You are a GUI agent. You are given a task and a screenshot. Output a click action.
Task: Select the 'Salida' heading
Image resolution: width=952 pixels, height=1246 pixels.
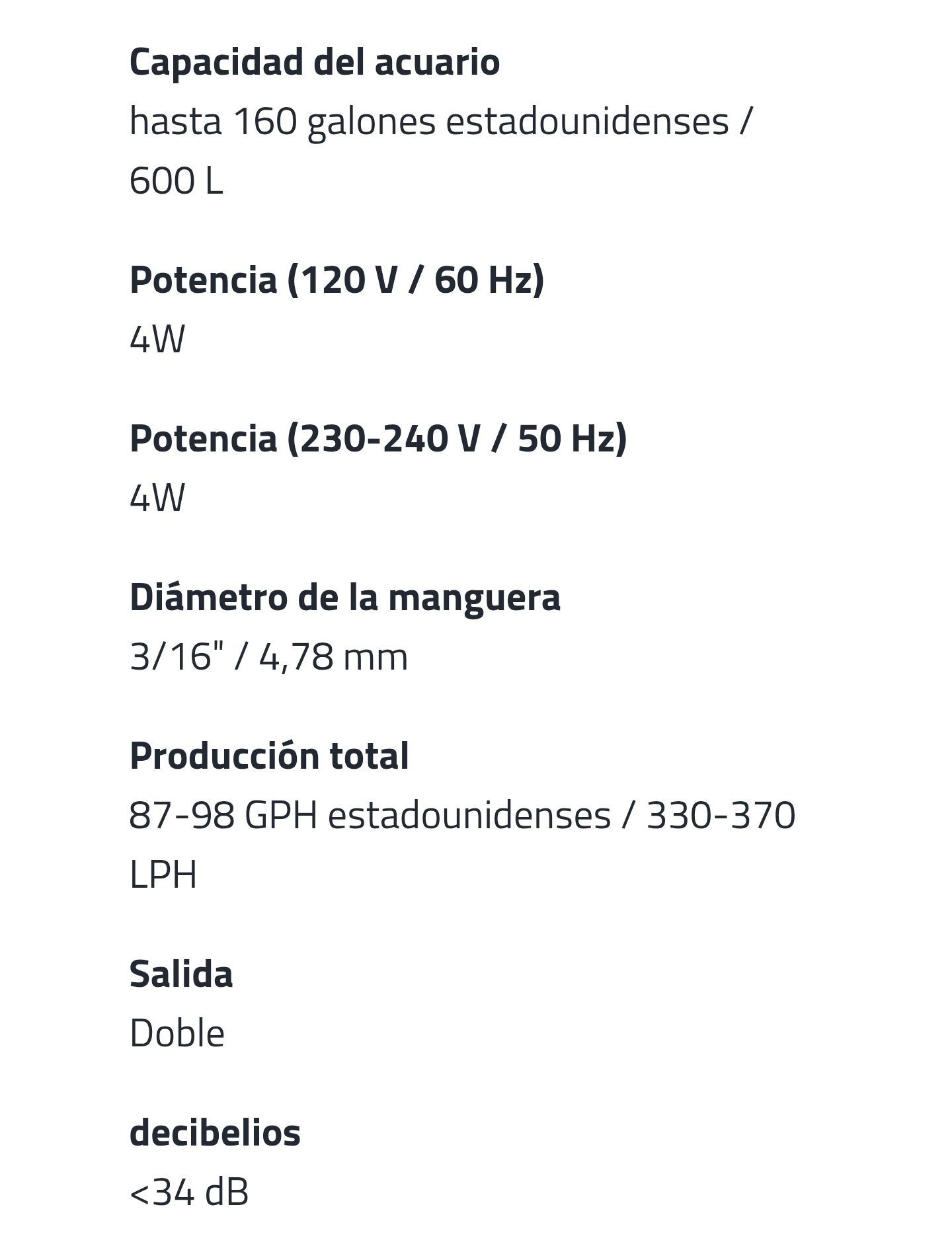coord(181,974)
